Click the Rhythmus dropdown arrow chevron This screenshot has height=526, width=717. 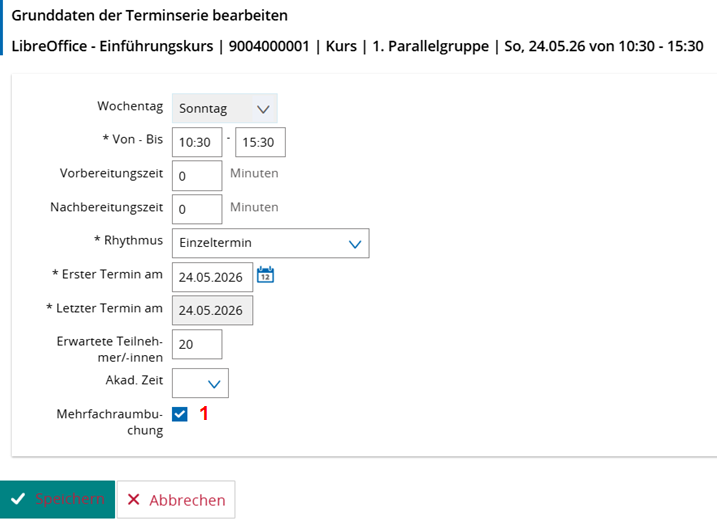pyautogui.click(x=355, y=244)
